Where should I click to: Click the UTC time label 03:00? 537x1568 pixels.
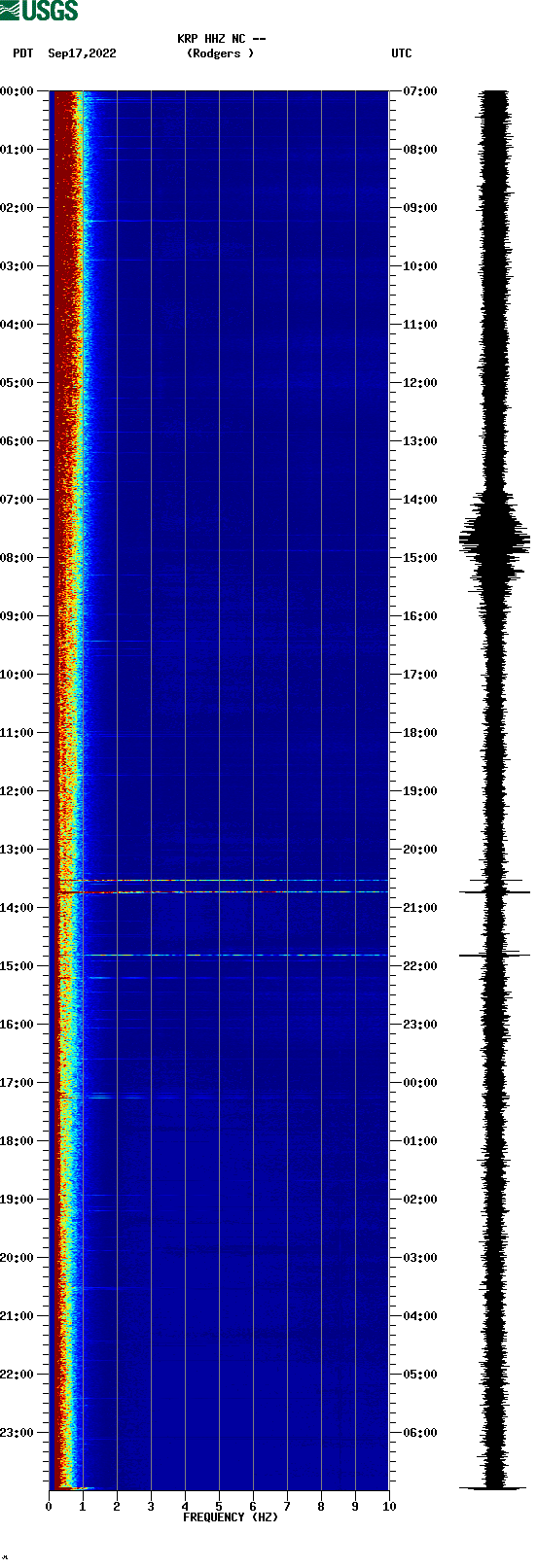coord(420,1258)
